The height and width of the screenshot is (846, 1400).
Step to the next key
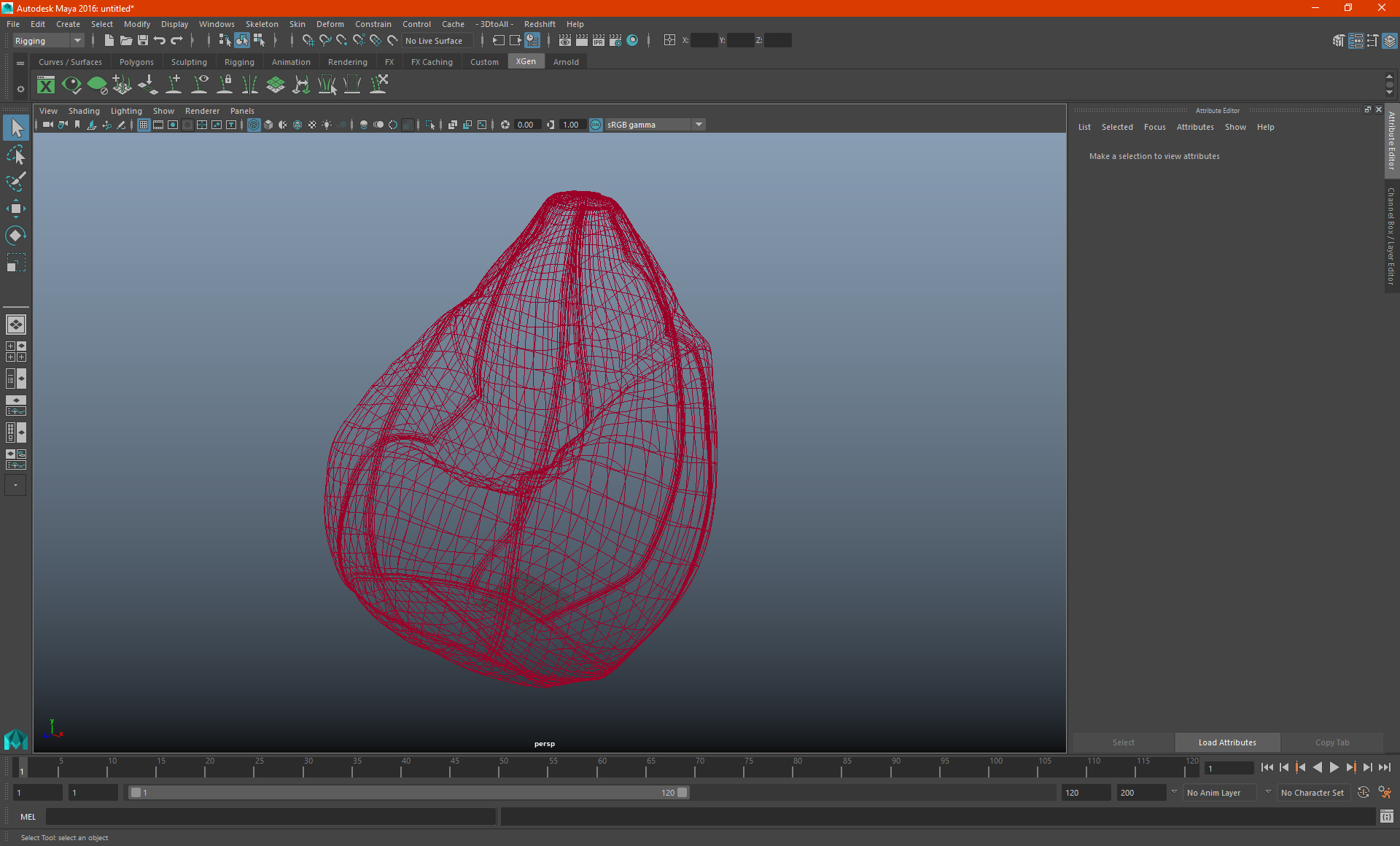pos(1350,767)
